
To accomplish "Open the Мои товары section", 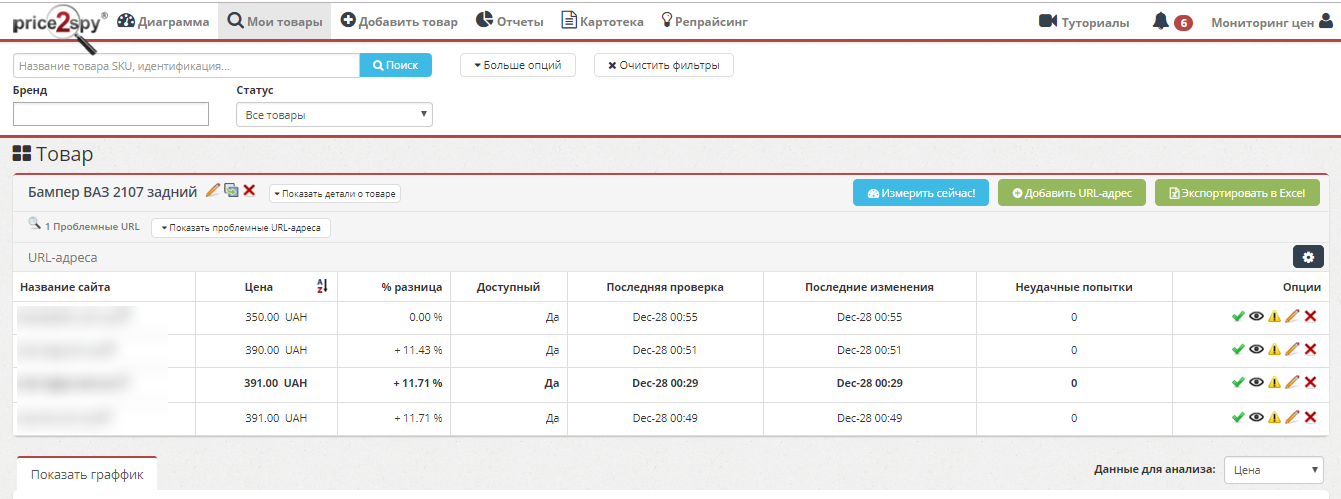I will click(x=275, y=21).
